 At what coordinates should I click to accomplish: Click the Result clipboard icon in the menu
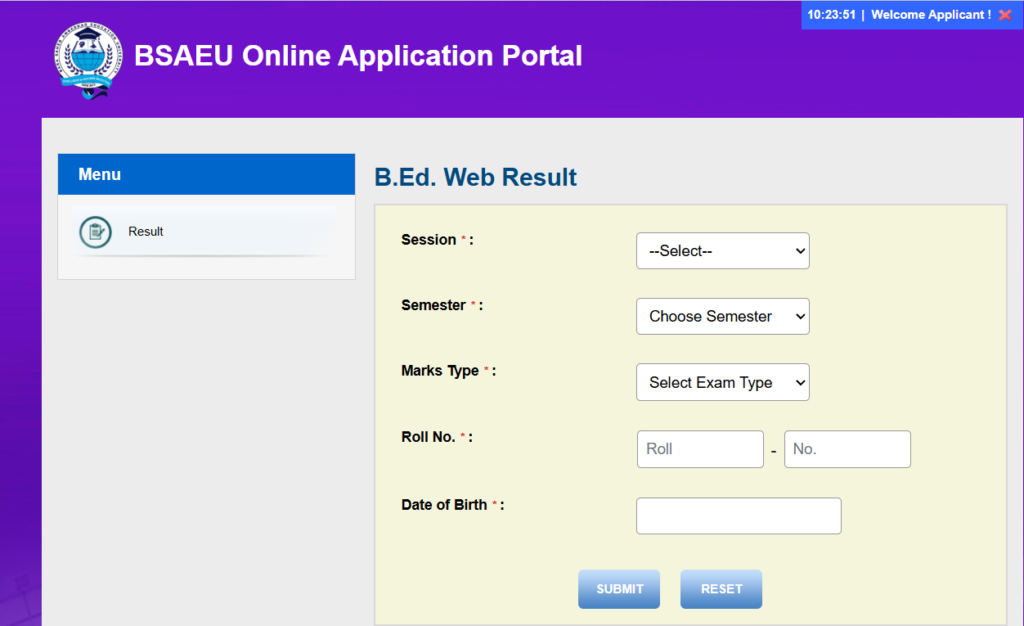coord(95,232)
